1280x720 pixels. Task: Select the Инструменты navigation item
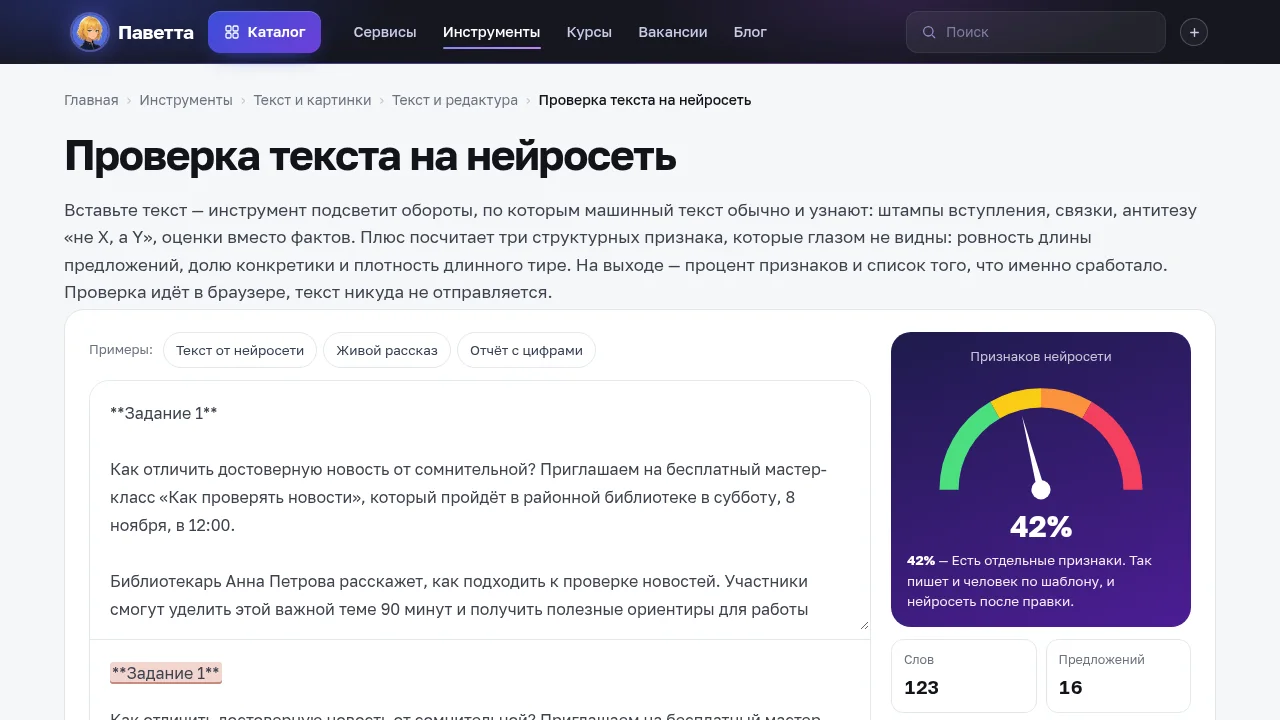click(491, 32)
